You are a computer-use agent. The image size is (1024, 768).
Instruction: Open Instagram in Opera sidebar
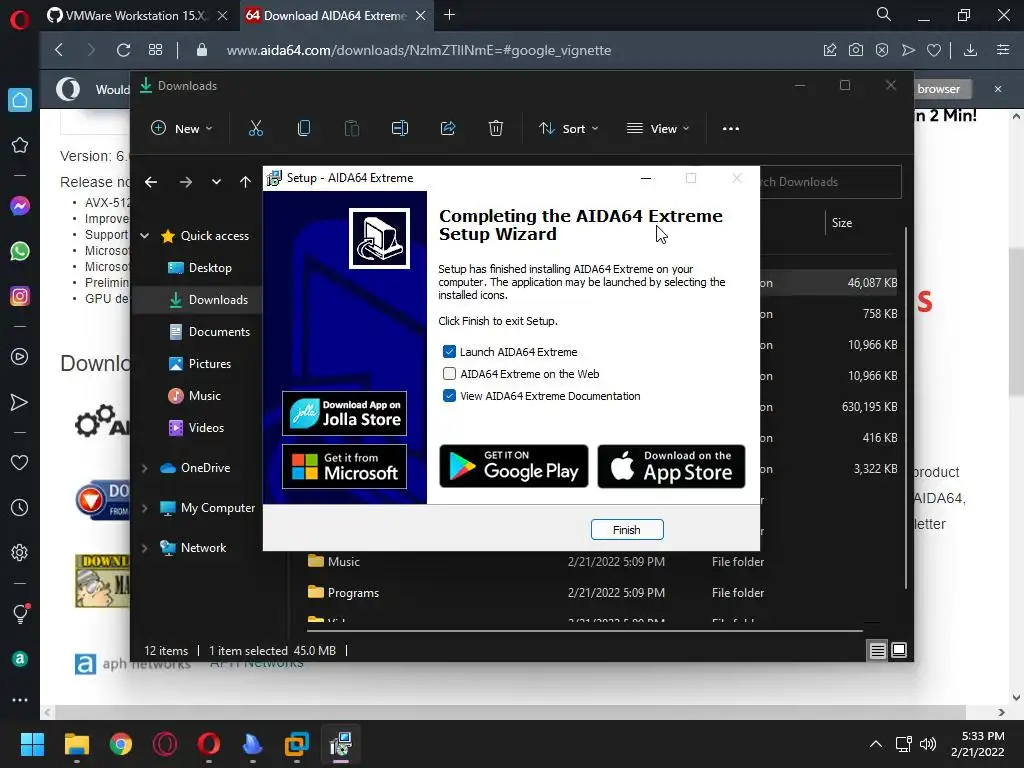20,296
